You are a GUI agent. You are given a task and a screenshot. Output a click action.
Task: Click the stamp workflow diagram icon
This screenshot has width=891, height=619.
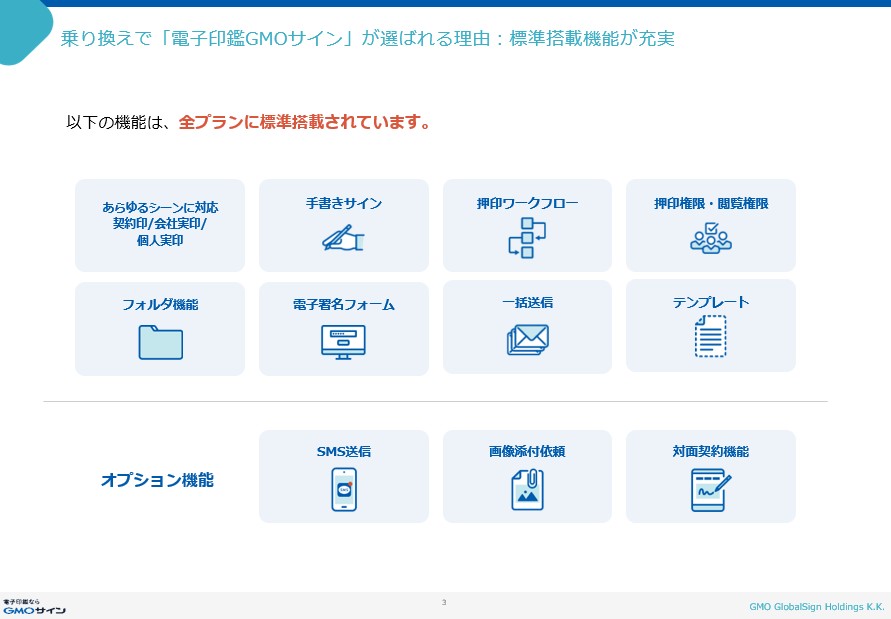point(527,237)
